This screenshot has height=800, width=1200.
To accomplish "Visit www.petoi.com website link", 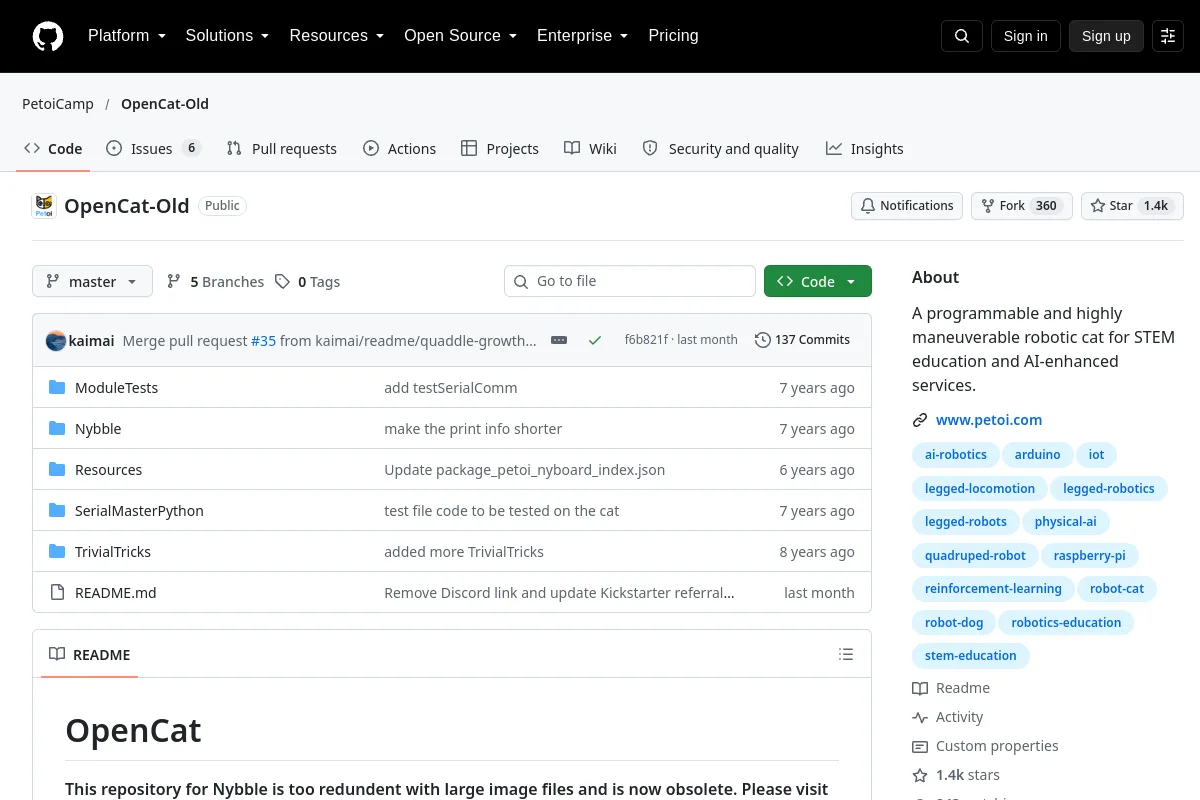I will (x=989, y=420).
